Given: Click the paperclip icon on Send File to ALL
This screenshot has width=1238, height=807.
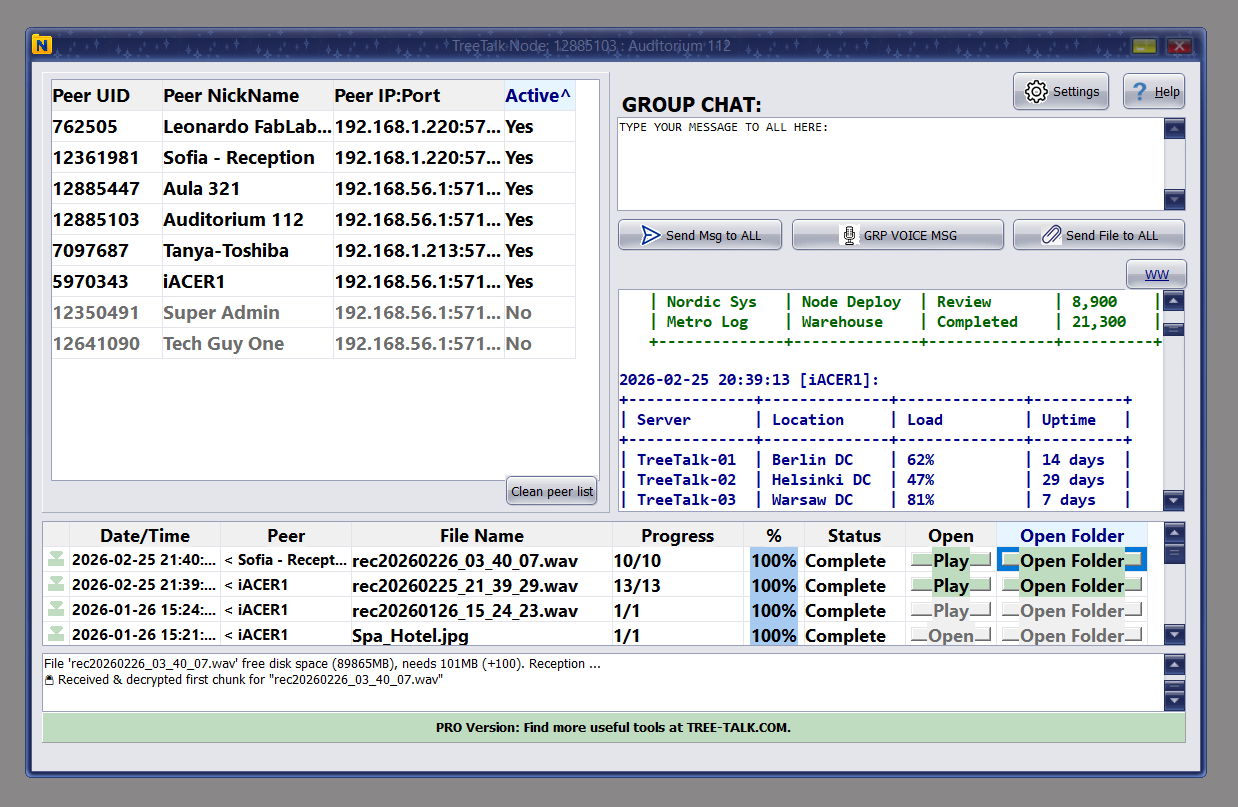Looking at the screenshot, I should coord(1051,234).
